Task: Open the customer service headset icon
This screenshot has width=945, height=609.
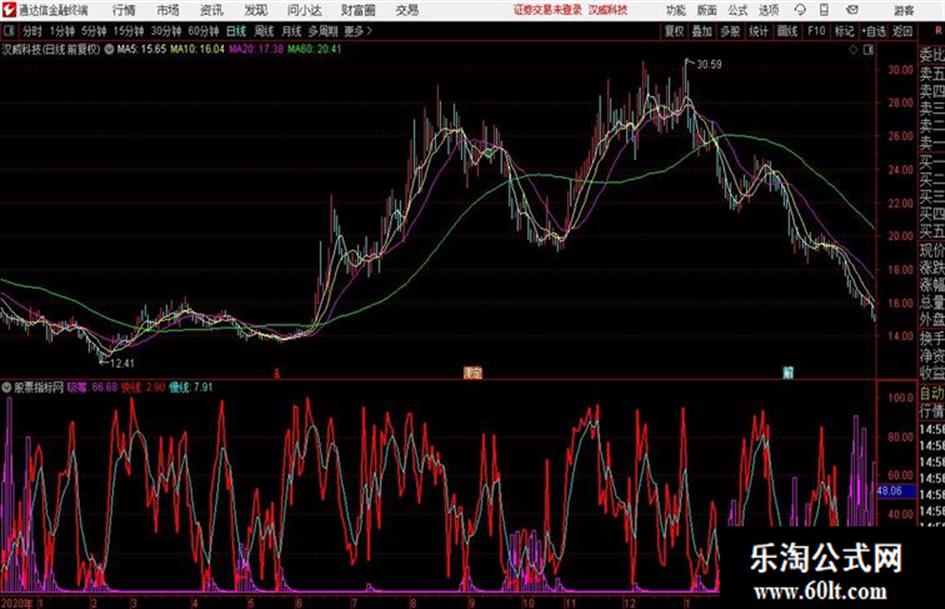Action: click(x=800, y=10)
